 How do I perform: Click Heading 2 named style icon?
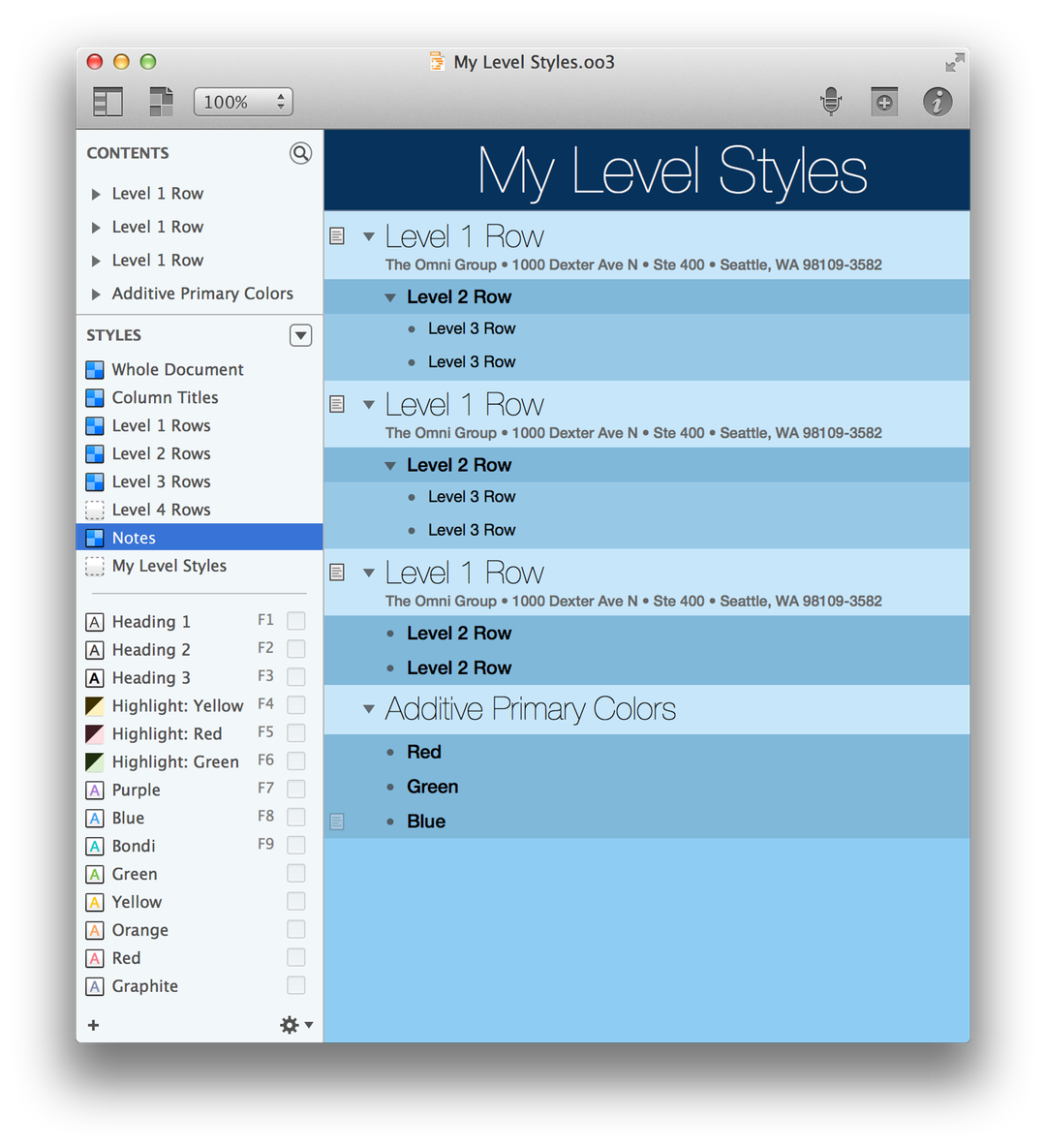(94, 650)
